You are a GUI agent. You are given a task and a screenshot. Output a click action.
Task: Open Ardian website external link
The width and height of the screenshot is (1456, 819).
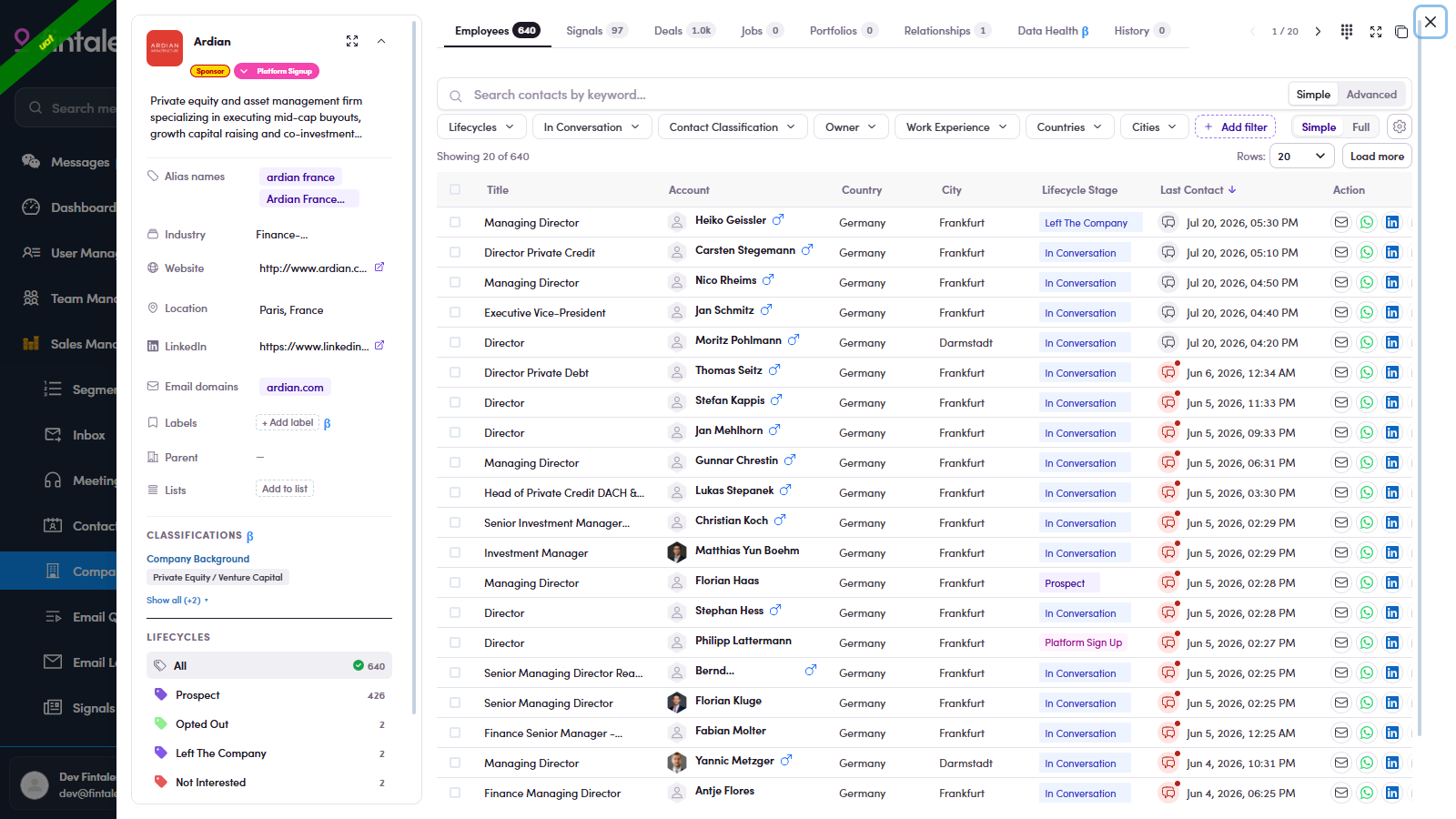[379, 268]
